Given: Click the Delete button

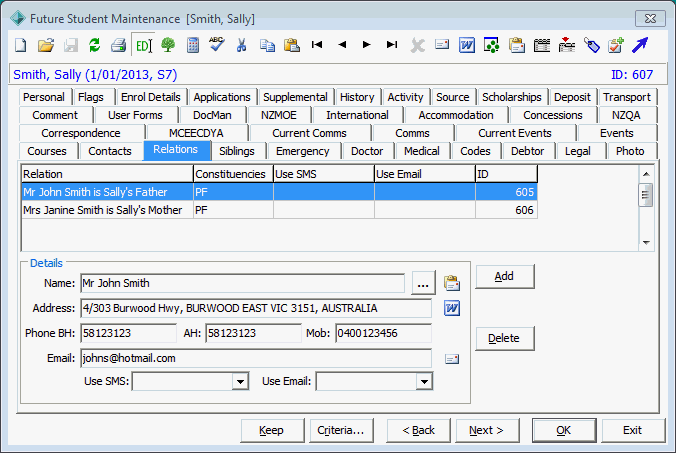Looking at the screenshot, I should point(504,338).
